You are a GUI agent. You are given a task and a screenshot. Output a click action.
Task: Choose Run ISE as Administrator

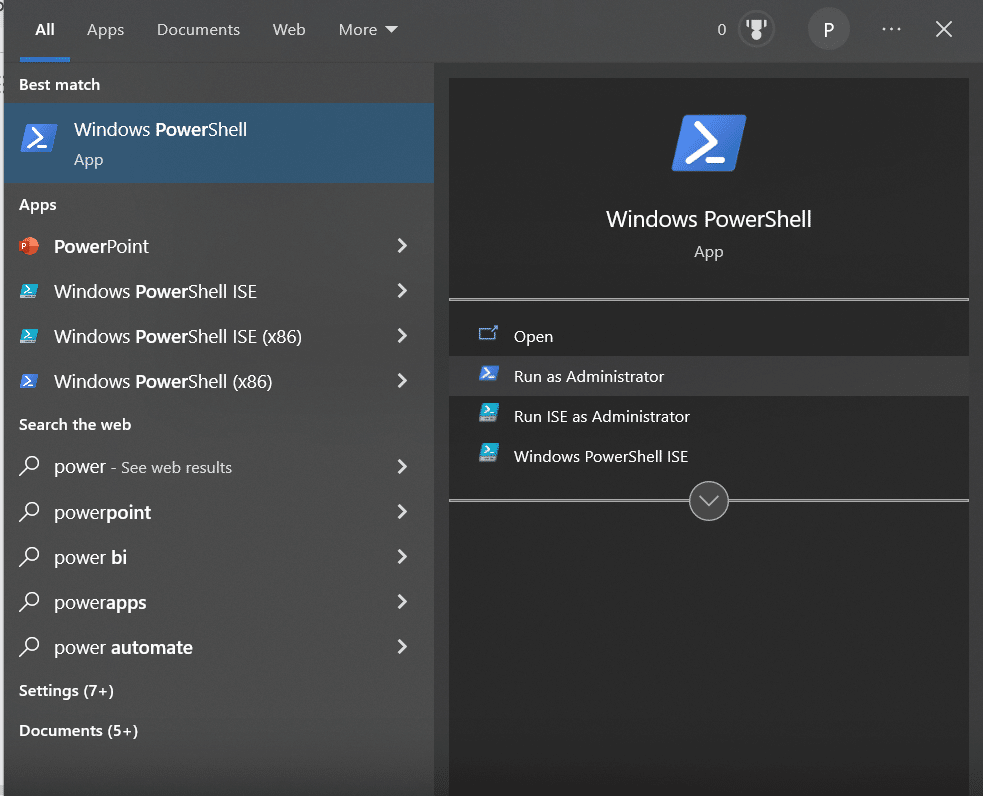coord(708,416)
